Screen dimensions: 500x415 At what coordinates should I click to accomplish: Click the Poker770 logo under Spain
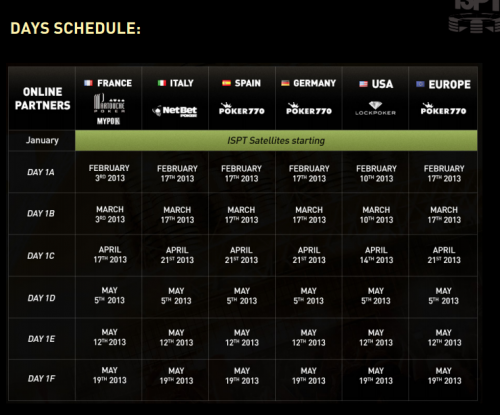click(242, 109)
